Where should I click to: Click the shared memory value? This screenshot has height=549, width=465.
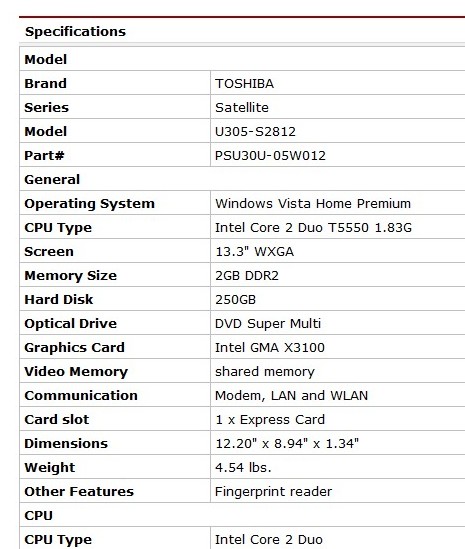pyautogui.click(x=265, y=371)
